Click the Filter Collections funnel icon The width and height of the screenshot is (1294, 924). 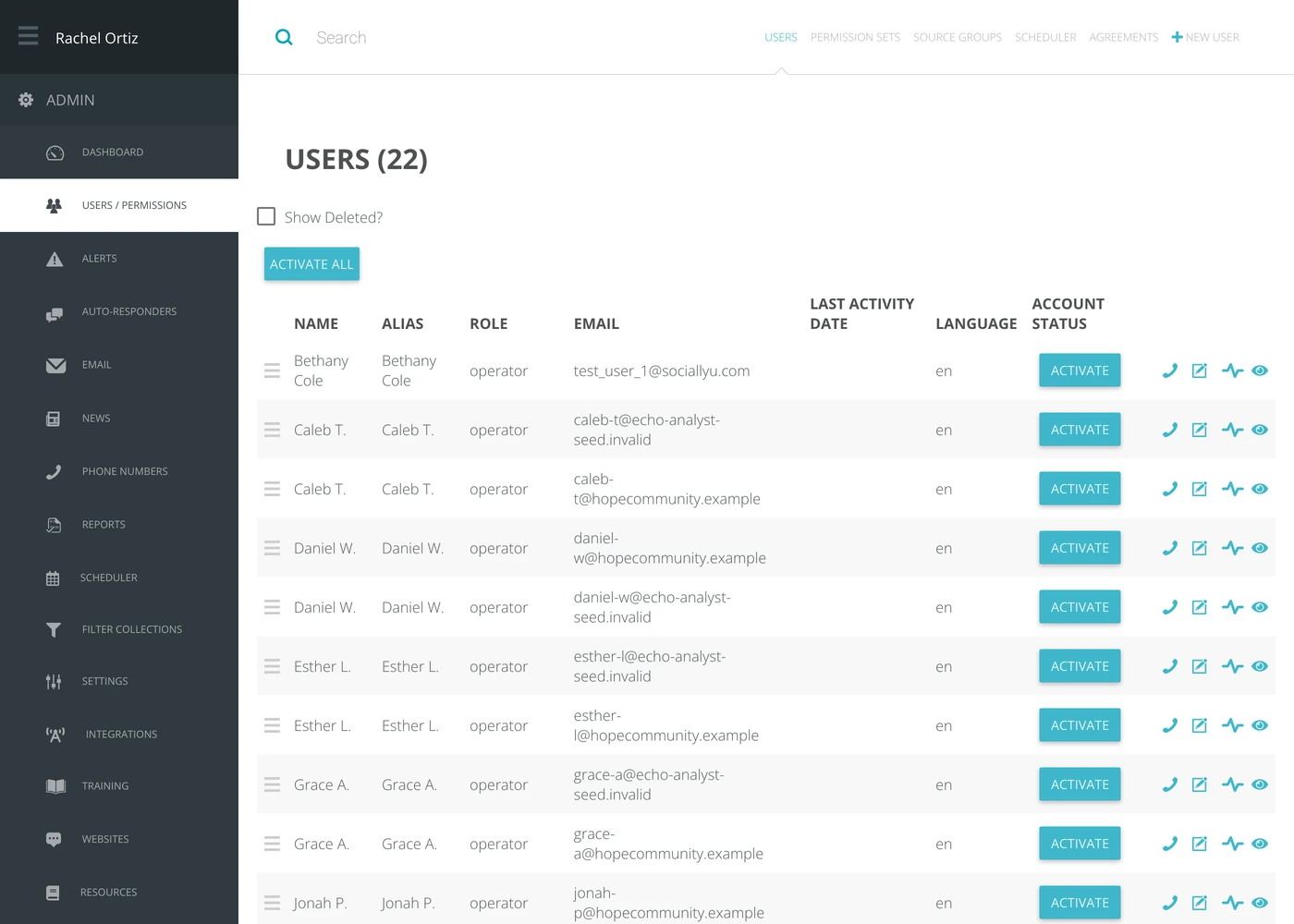pyautogui.click(x=54, y=629)
